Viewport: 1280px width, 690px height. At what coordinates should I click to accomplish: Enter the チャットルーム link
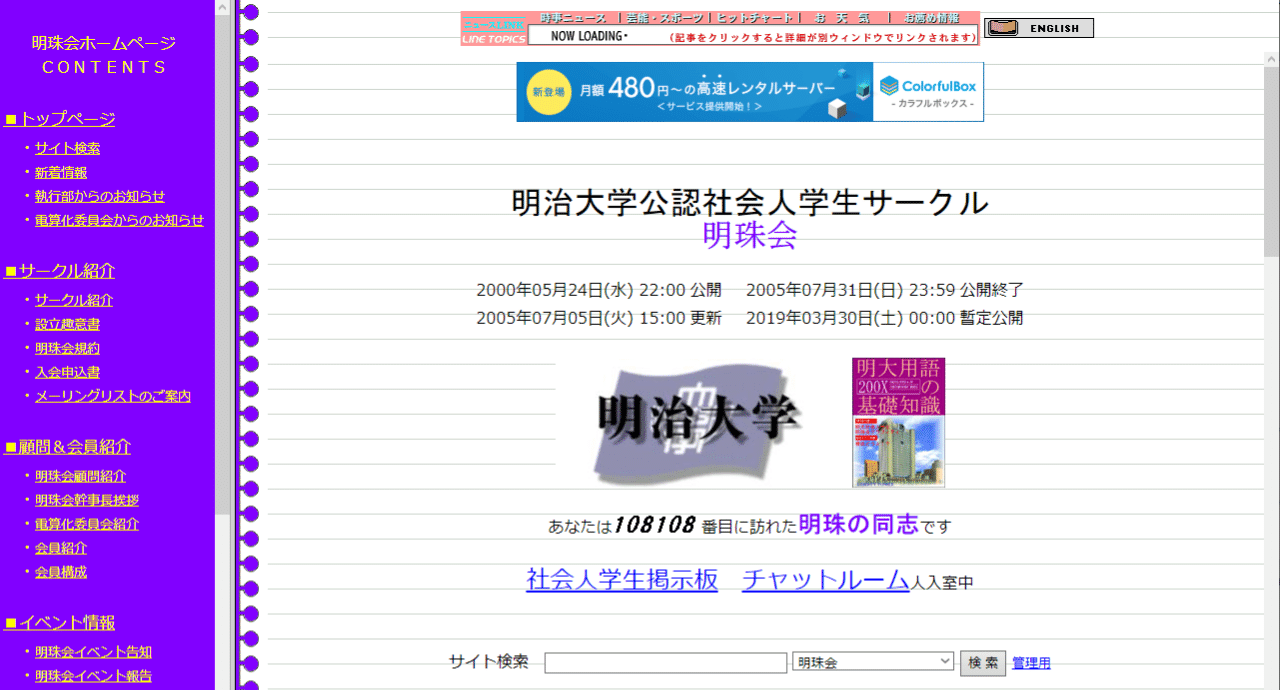[826, 579]
